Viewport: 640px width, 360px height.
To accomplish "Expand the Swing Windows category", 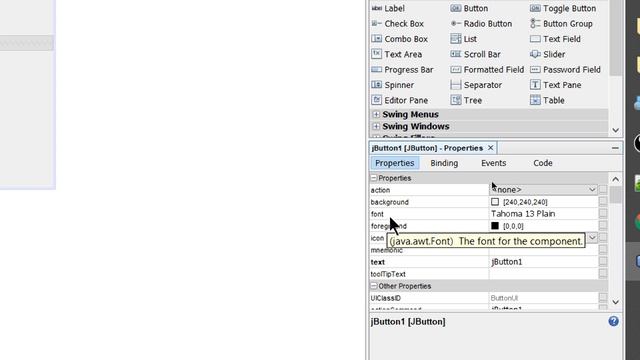I will click(x=376, y=127).
